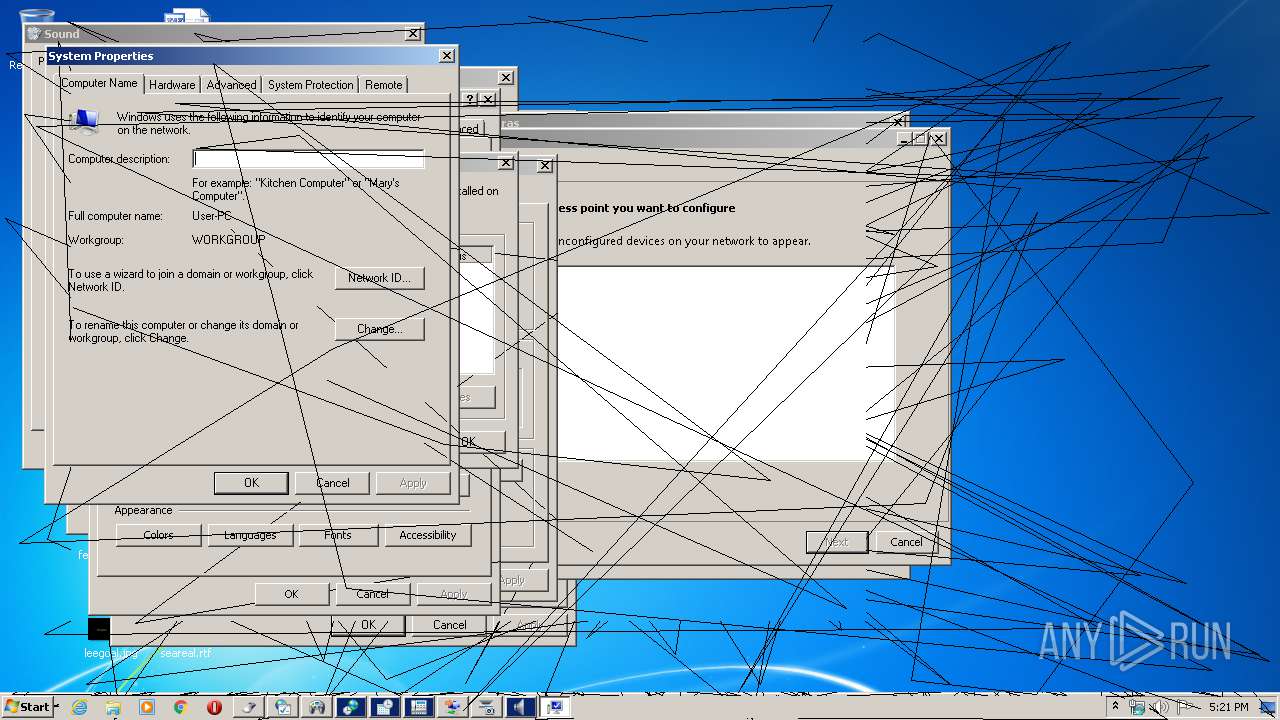Switch to the System Protection tab

[311, 85]
